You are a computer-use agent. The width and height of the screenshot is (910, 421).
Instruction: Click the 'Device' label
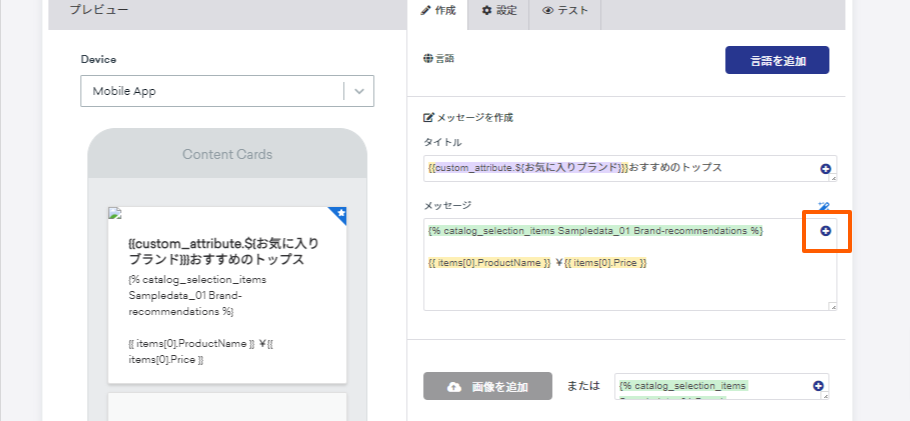coord(98,59)
